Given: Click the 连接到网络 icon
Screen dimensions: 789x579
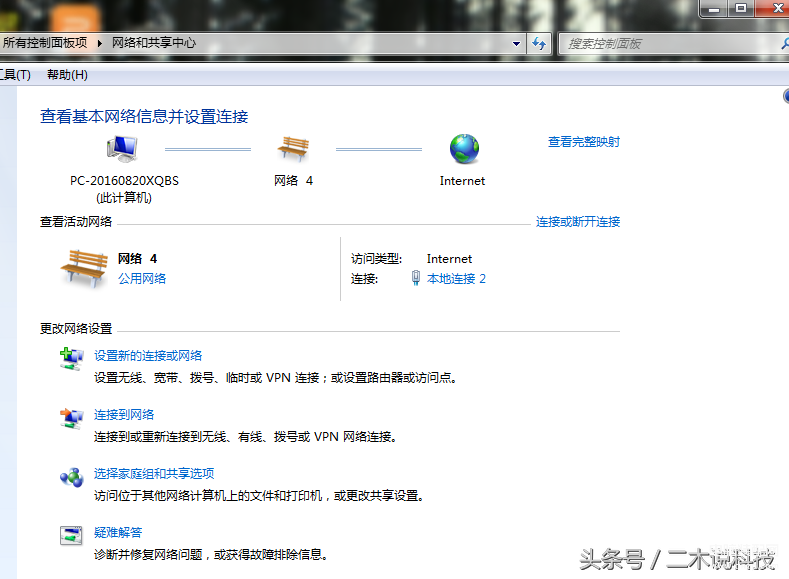Looking at the screenshot, I should (71, 419).
